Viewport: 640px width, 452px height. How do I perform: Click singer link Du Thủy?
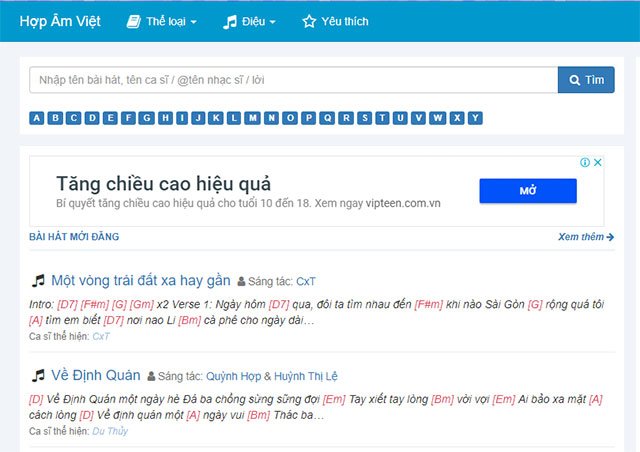110,431
